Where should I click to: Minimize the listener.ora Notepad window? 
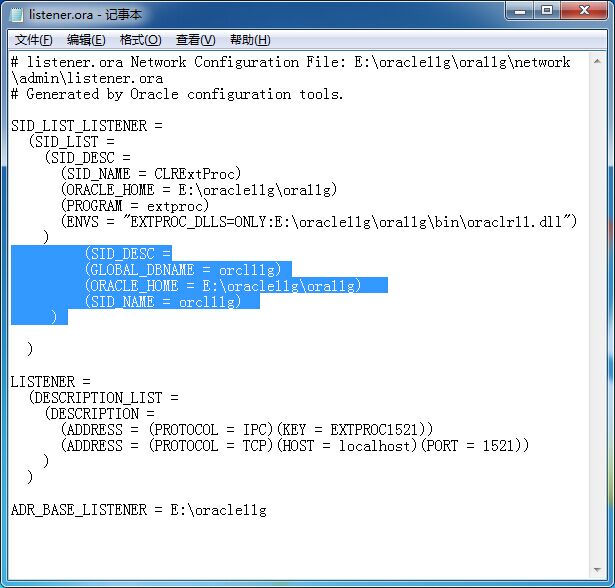[520, 10]
